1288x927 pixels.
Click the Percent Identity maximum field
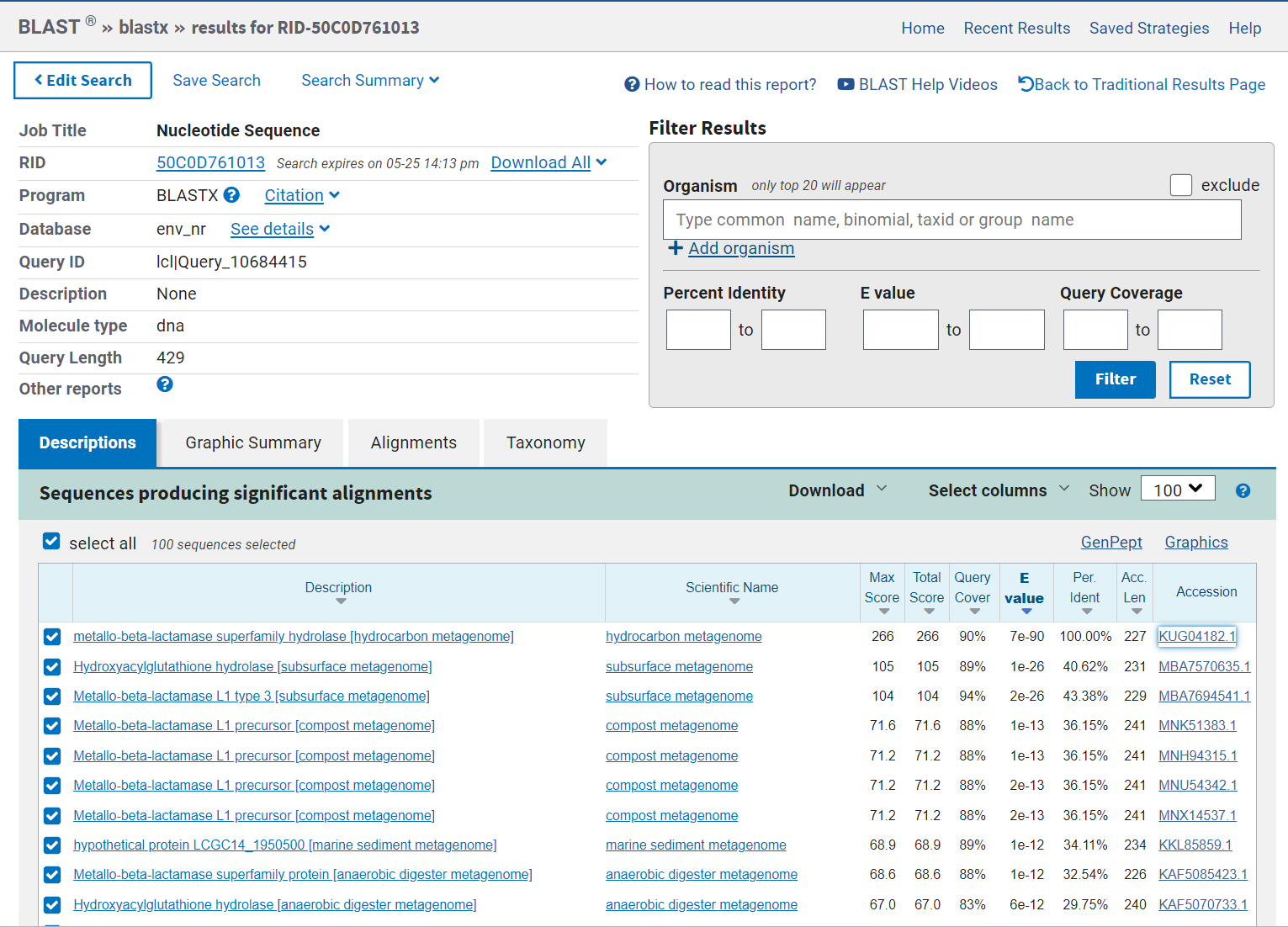pos(793,330)
